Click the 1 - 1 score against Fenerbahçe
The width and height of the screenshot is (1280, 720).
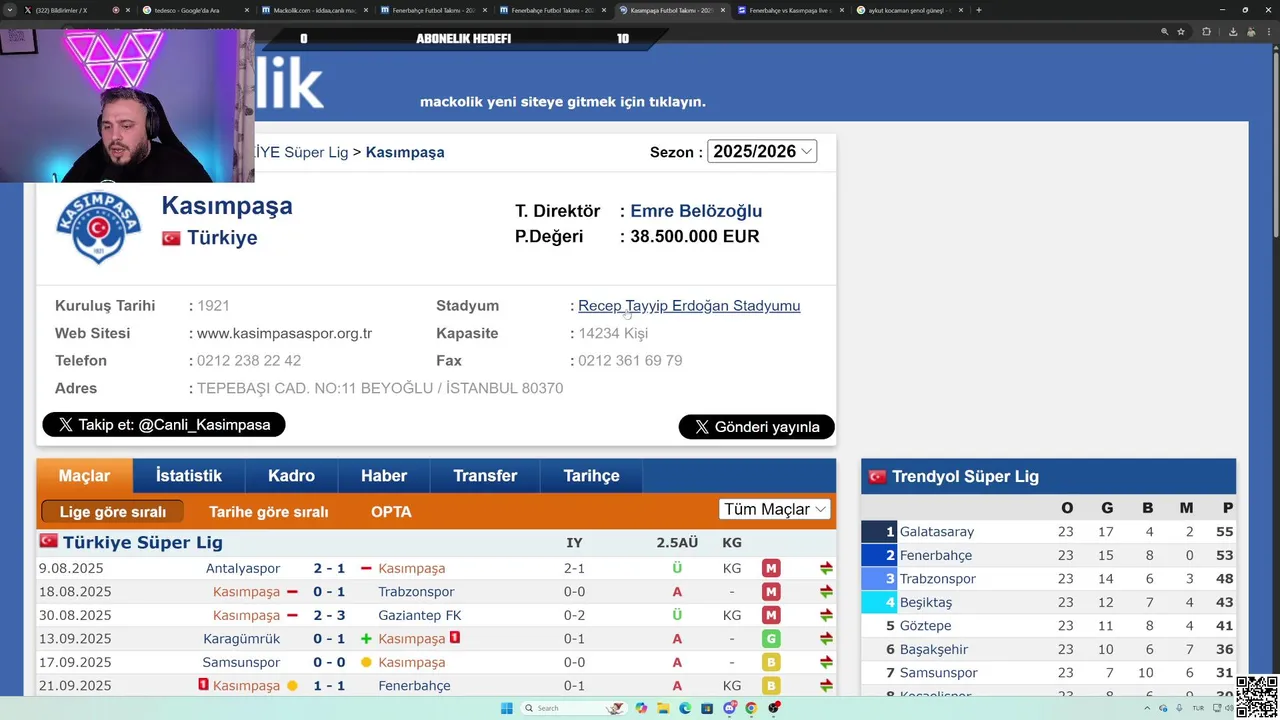pos(329,686)
